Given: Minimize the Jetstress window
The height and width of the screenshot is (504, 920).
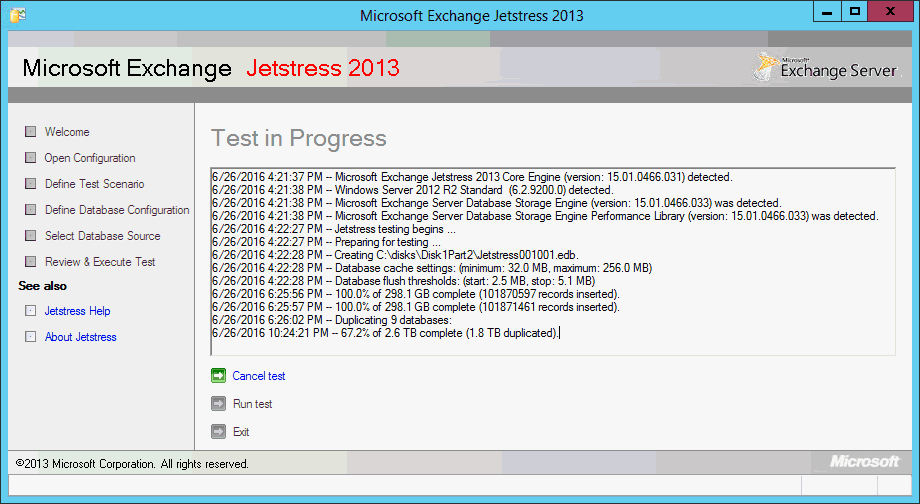Looking at the screenshot, I should pyautogui.click(x=827, y=11).
